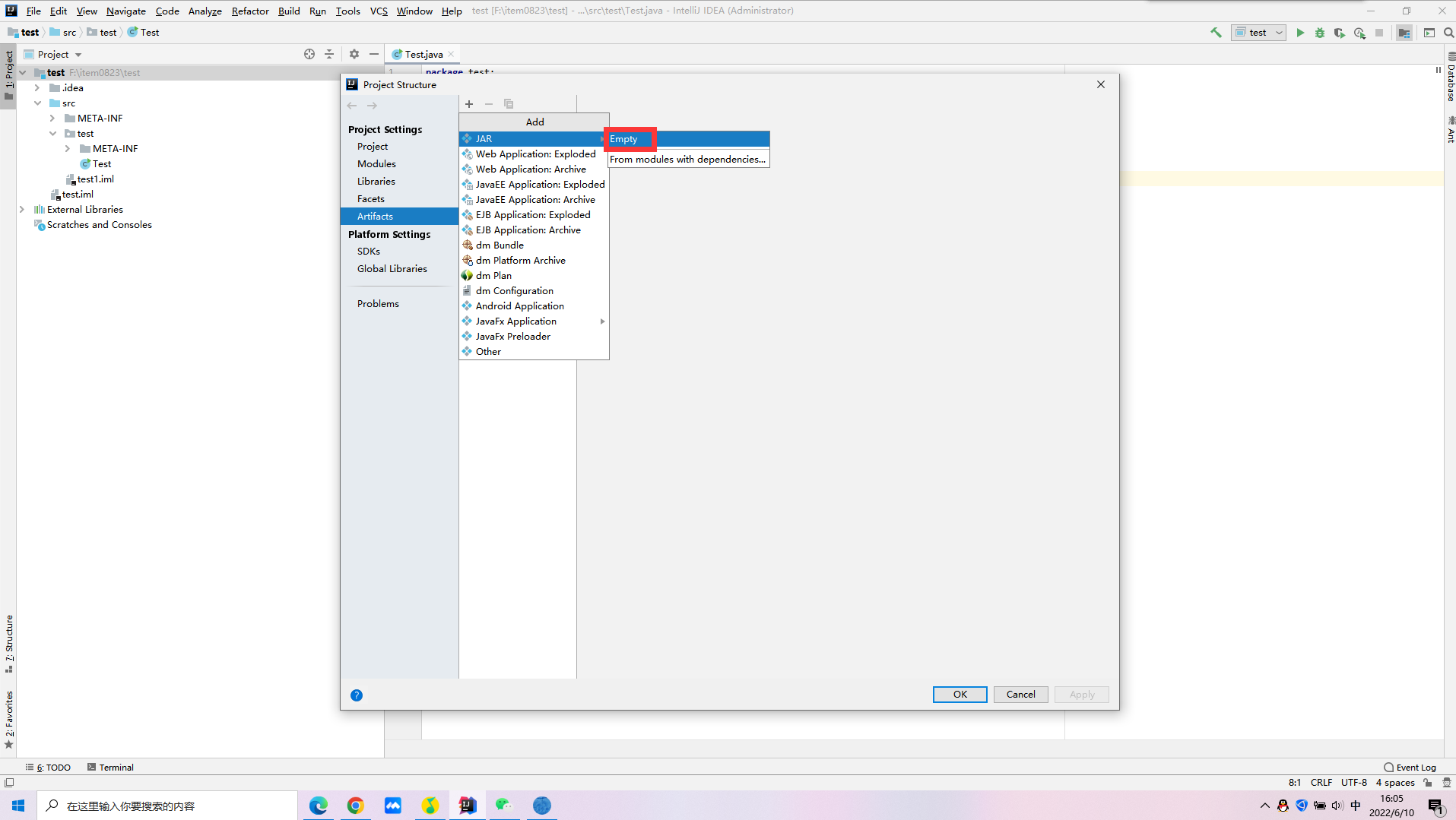
Task: Open WeChat from the taskbar
Action: coord(504,806)
